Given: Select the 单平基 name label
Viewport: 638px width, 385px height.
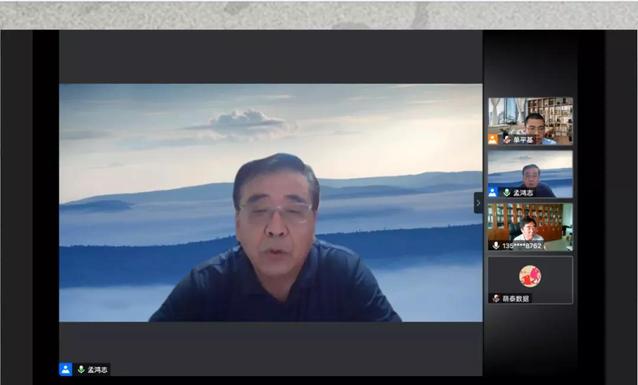Looking at the screenshot, I should [523, 140].
